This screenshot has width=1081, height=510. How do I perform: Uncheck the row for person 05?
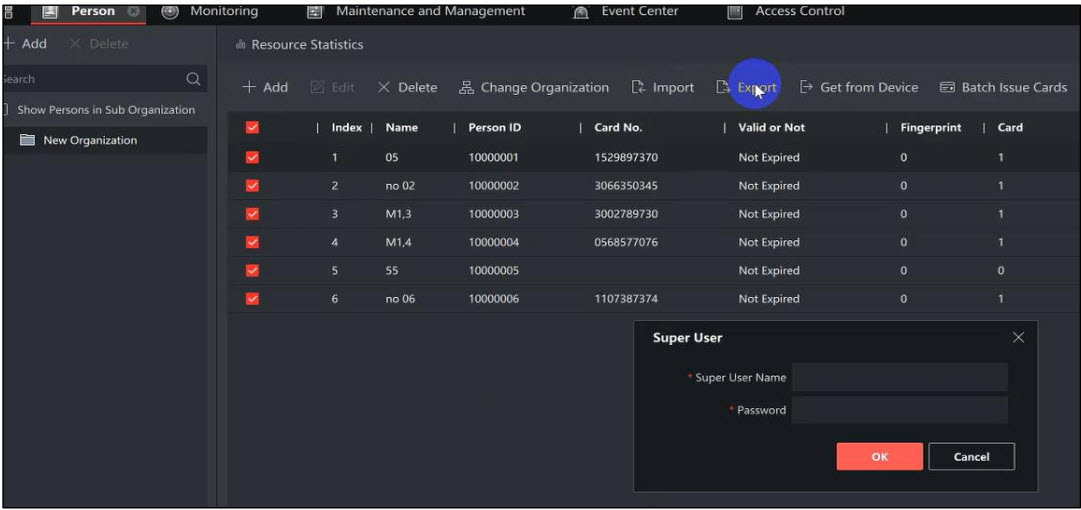[x=252, y=157]
